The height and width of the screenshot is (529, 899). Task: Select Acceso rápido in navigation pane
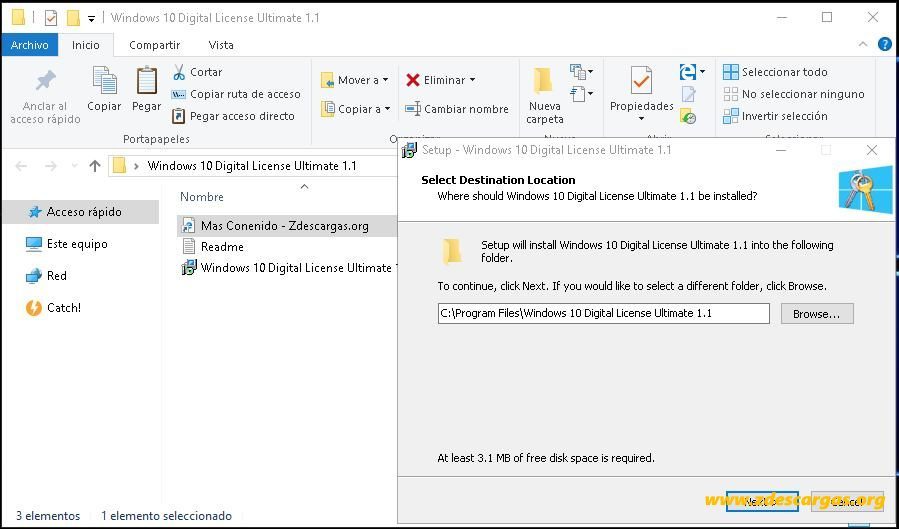pyautogui.click(x=81, y=212)
